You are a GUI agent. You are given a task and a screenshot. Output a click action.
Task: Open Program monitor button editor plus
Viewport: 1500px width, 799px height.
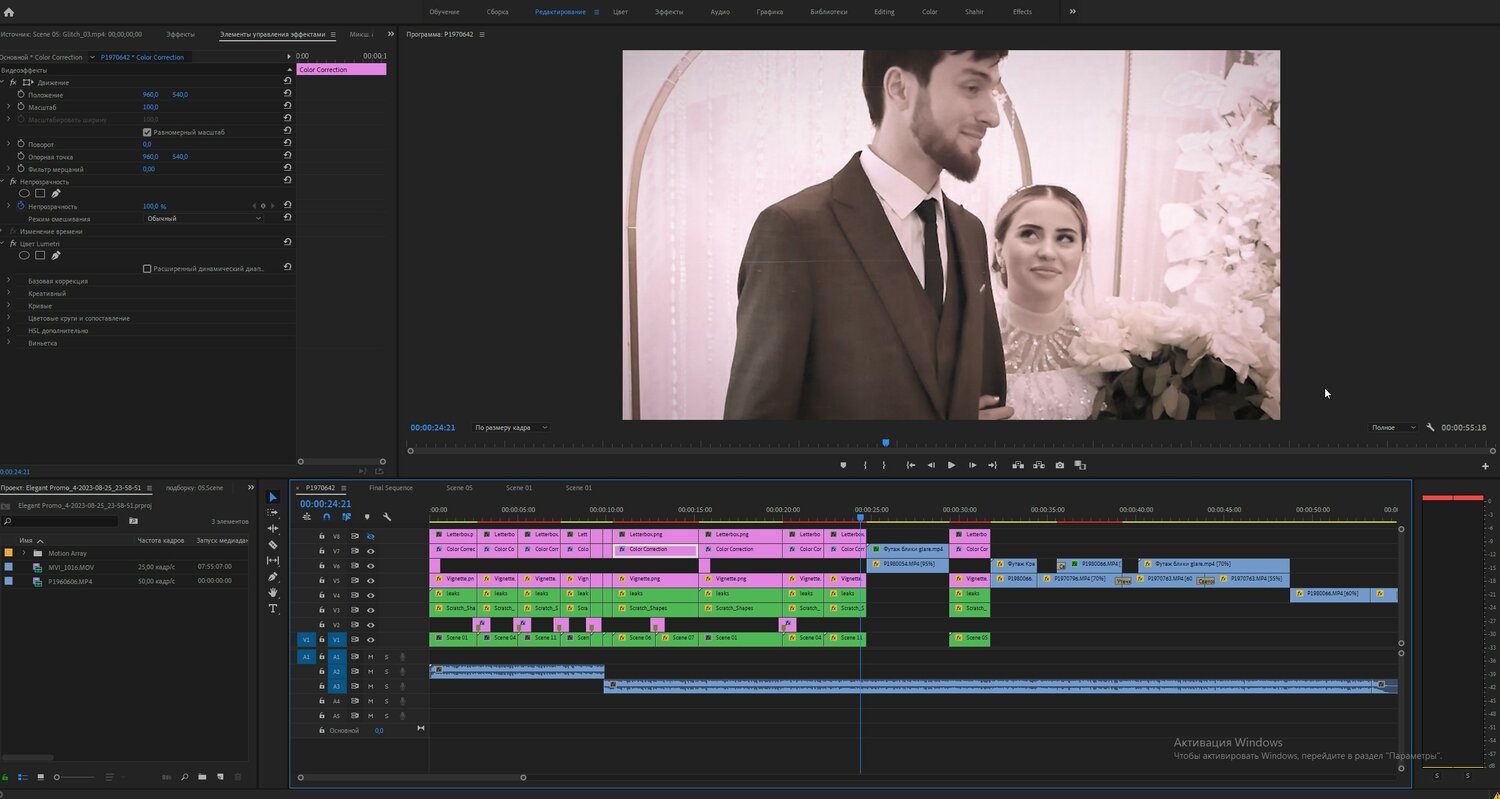click(1485, 466)
